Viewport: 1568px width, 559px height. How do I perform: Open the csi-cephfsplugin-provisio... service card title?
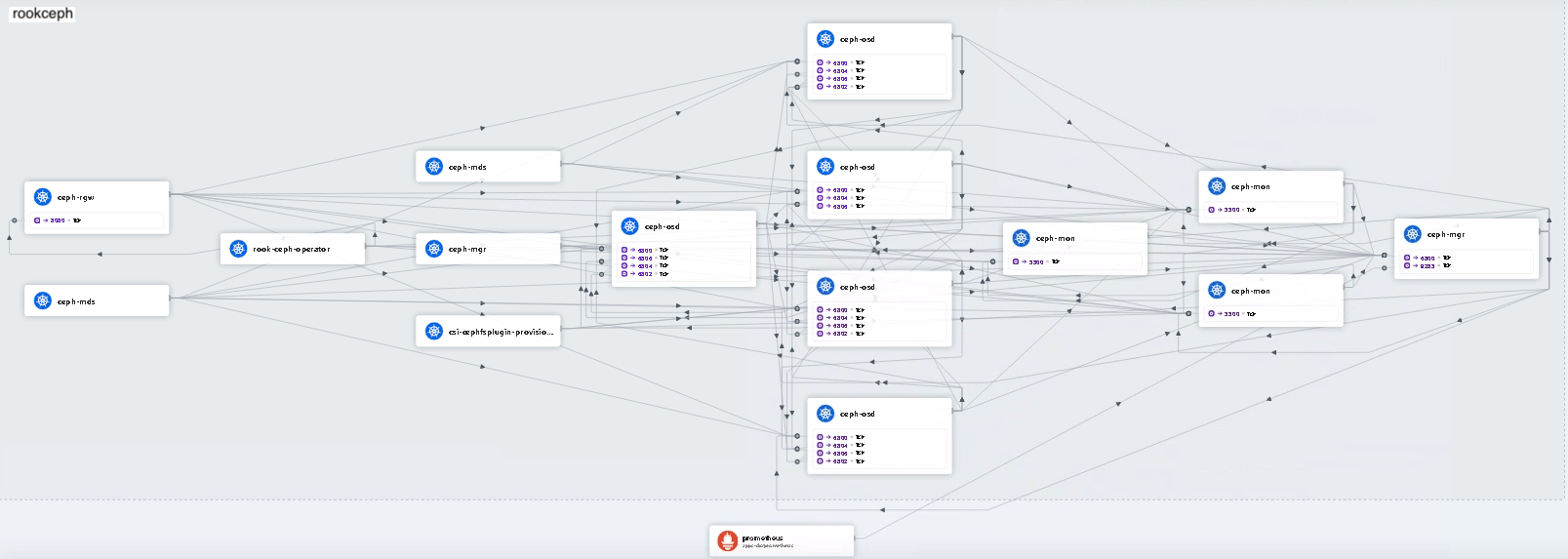point(501,332)
